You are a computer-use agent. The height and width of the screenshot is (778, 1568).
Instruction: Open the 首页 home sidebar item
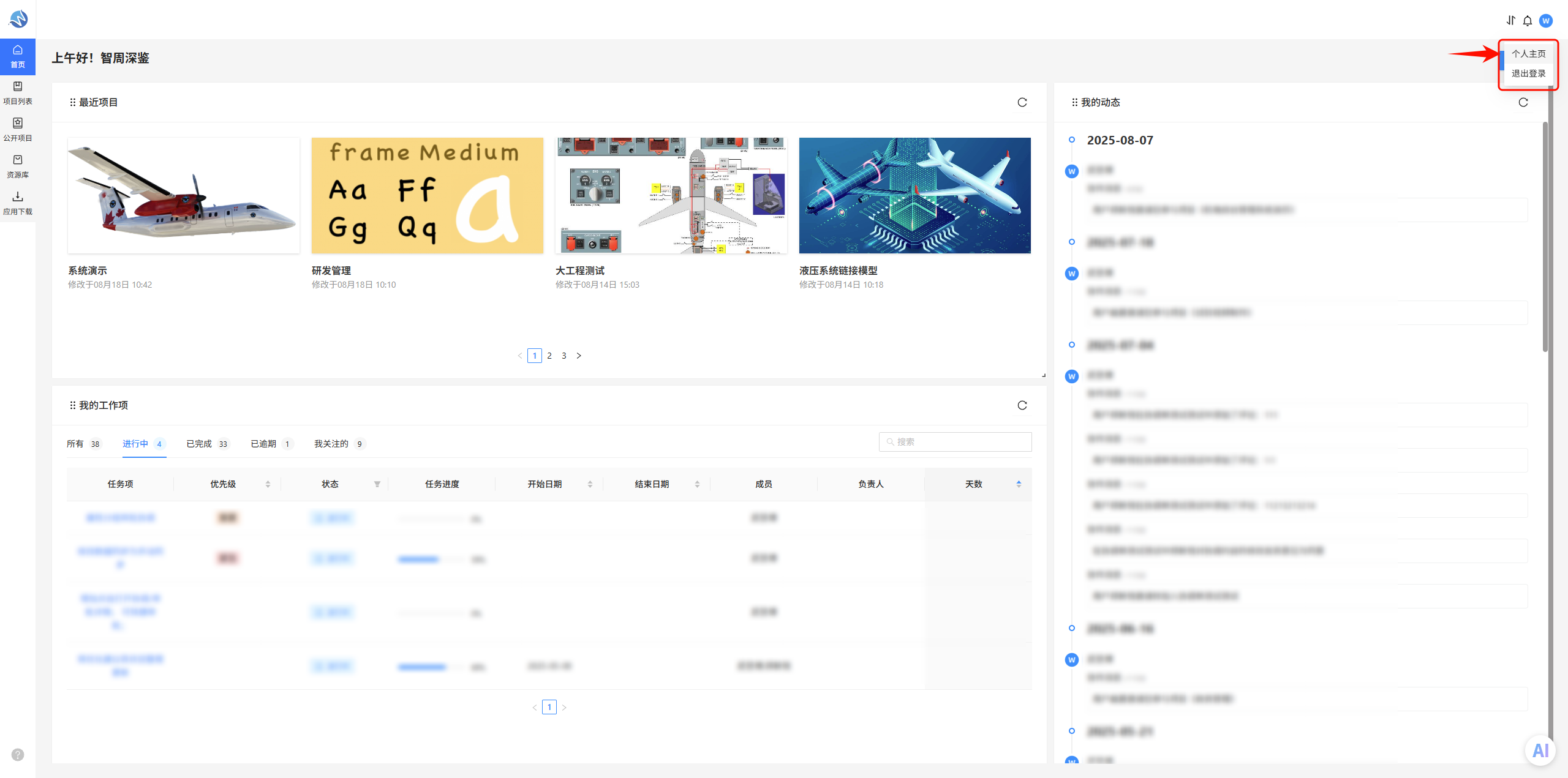coord(18,56)
